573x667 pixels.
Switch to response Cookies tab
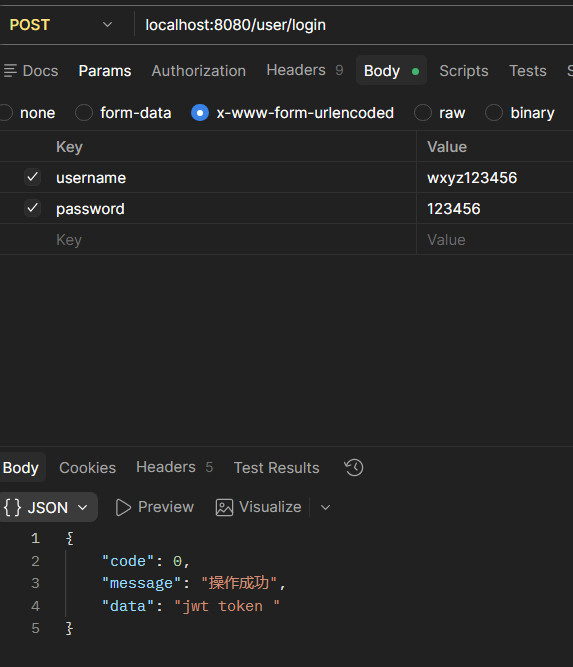[x=88, y=467]
